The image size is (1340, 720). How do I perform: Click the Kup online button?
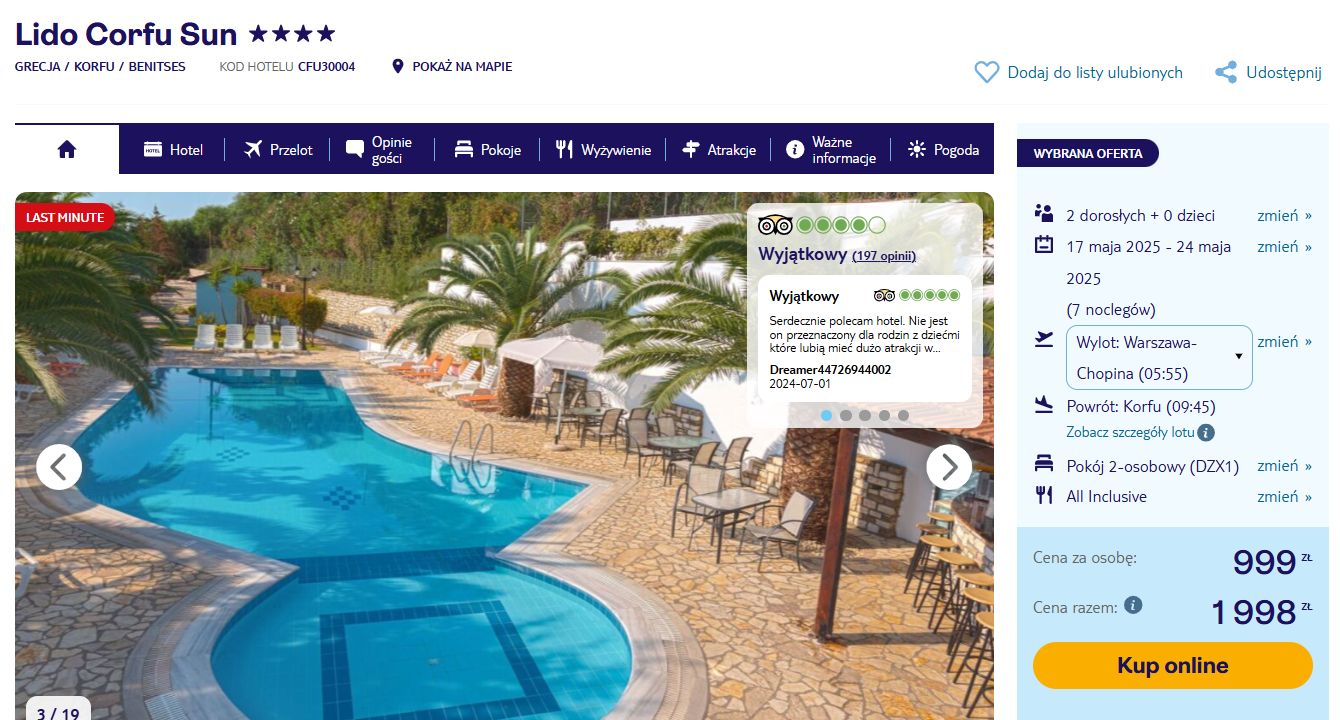click(x=1172, y=666)
